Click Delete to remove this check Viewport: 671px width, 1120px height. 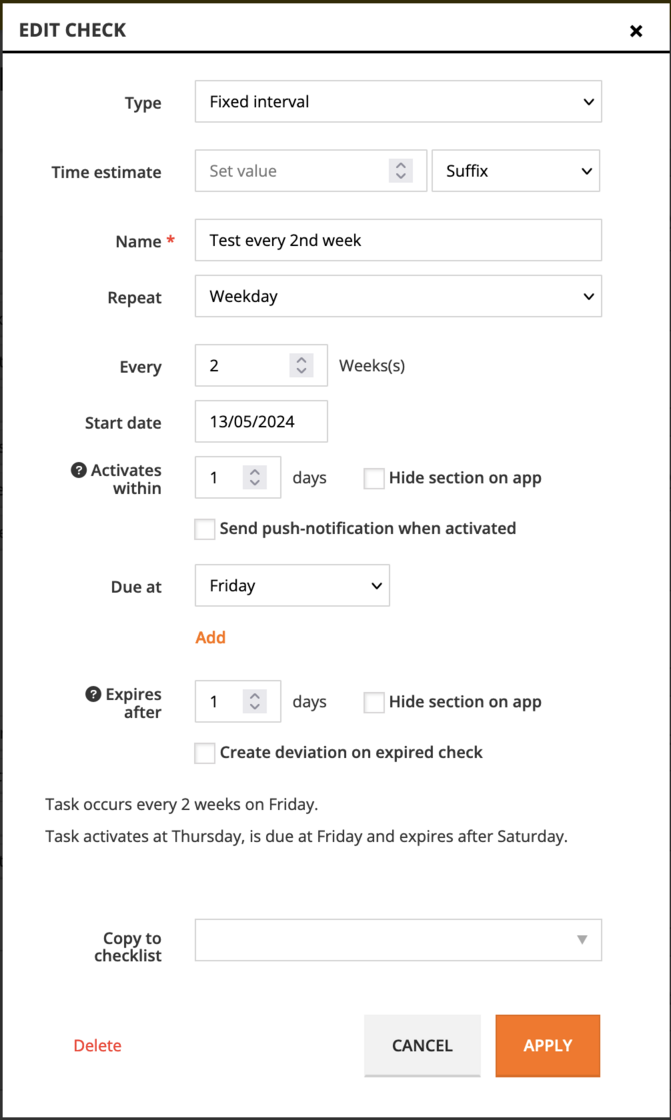(x=96, y=1045)
